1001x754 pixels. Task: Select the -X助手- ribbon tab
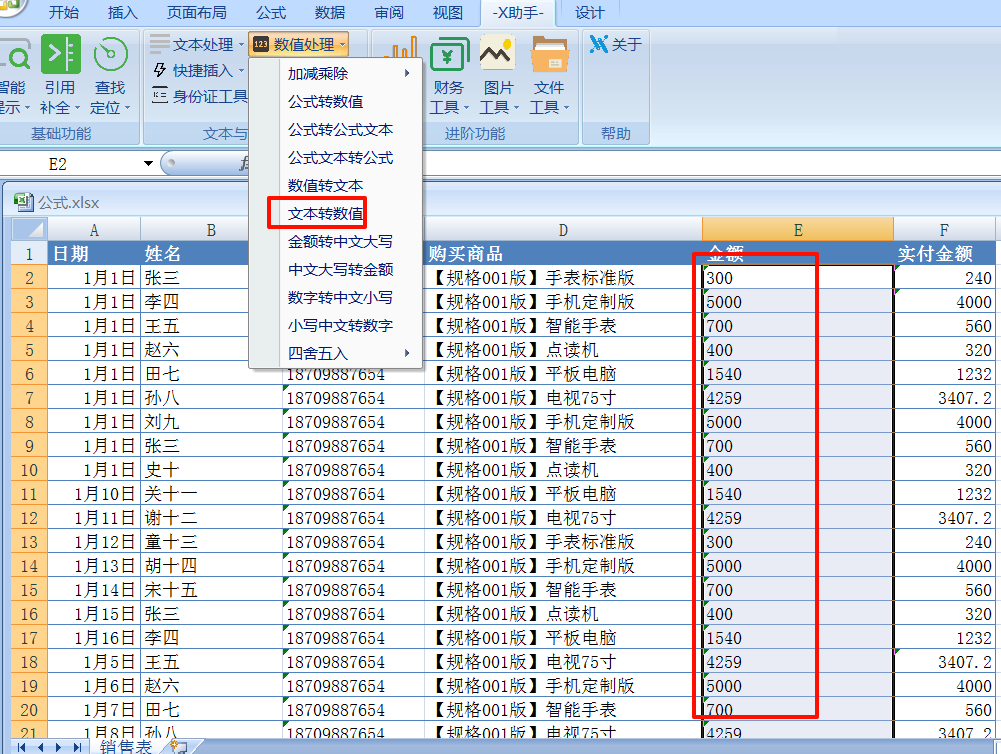point(518,12)
